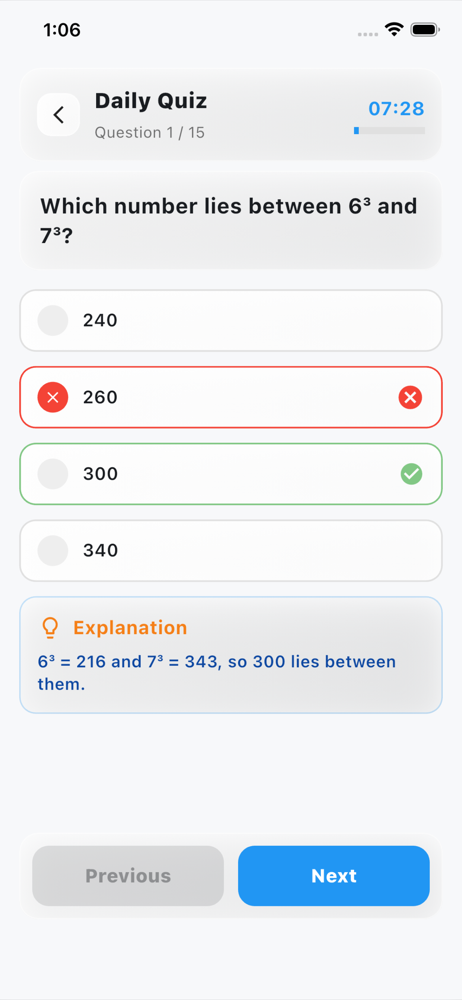The image size is (462, 1000).
Task: Tap the Explanation heading text
Action: (130, 628)
